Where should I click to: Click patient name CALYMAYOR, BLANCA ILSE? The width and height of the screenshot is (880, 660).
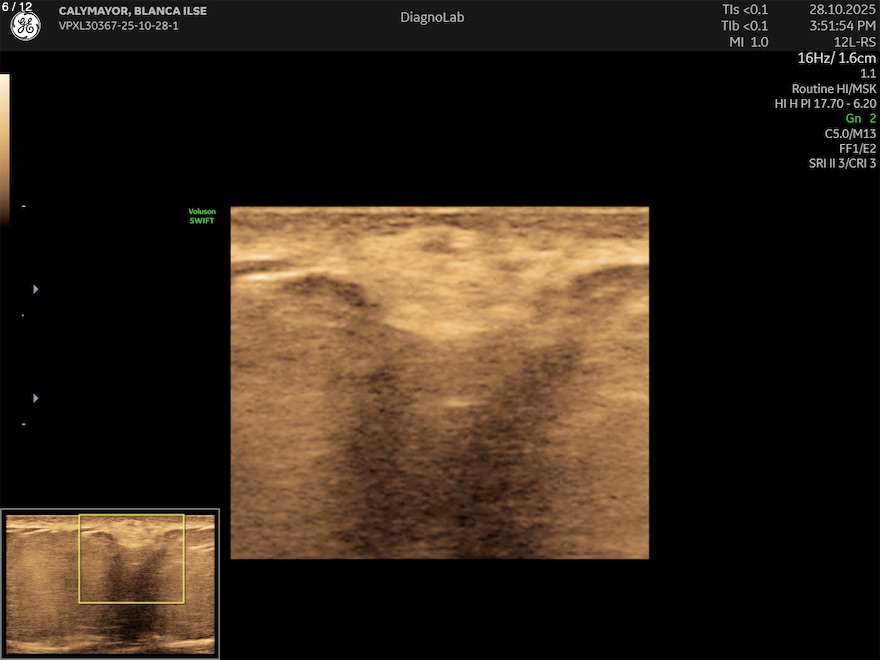[133, 11]
